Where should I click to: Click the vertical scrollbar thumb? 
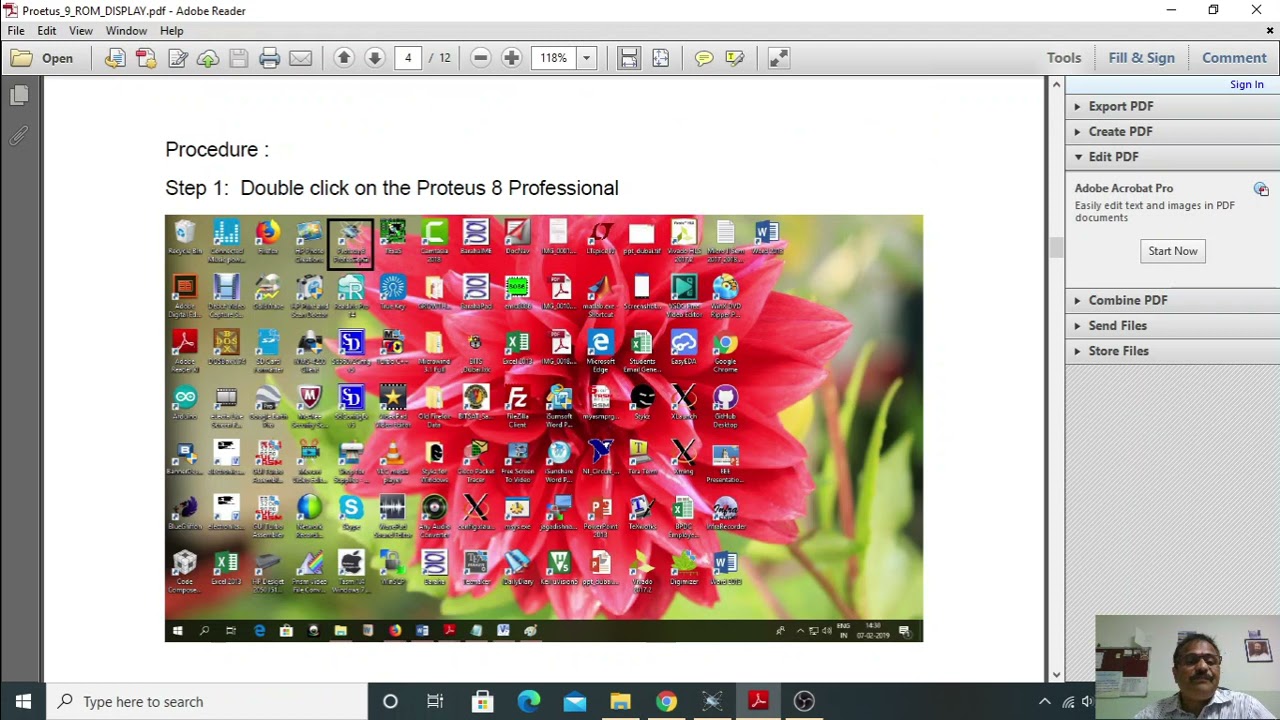point(1056,247)
